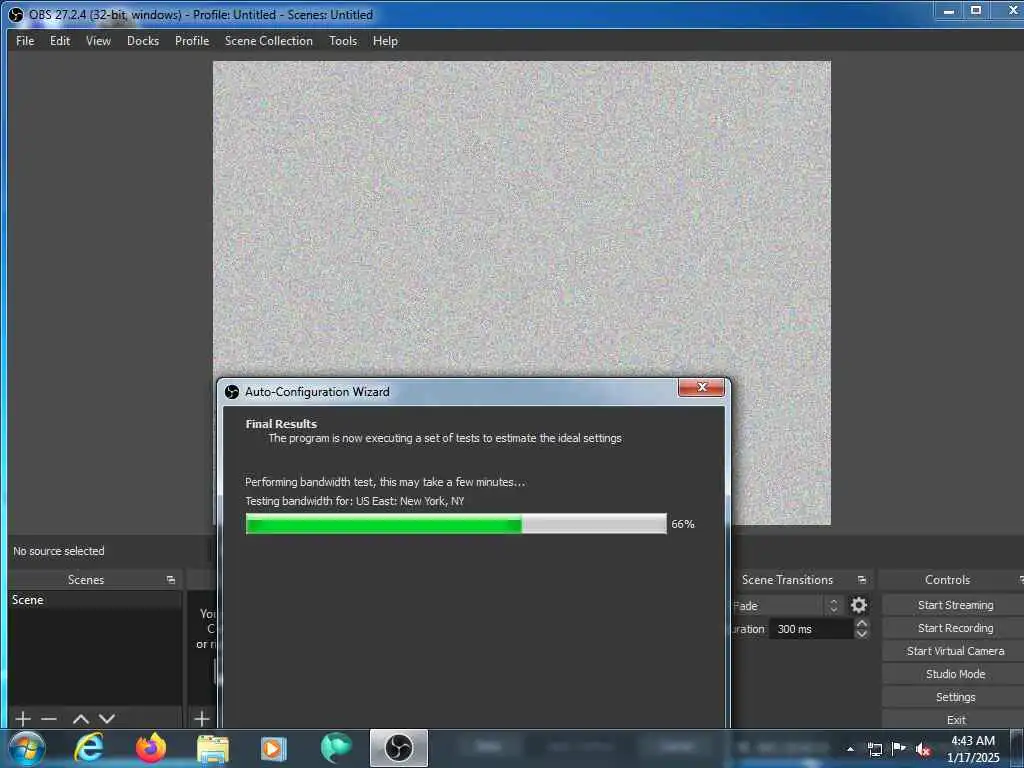The height and width of the screenshot is (768, 1024).
Task: Open the Windows Start menu
Action: [26, 748]
